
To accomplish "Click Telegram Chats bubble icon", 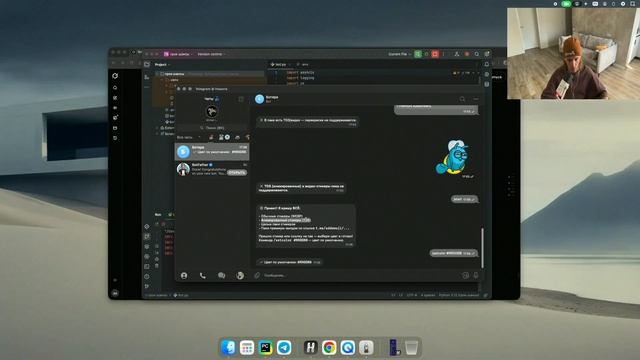I will (221, 276).
